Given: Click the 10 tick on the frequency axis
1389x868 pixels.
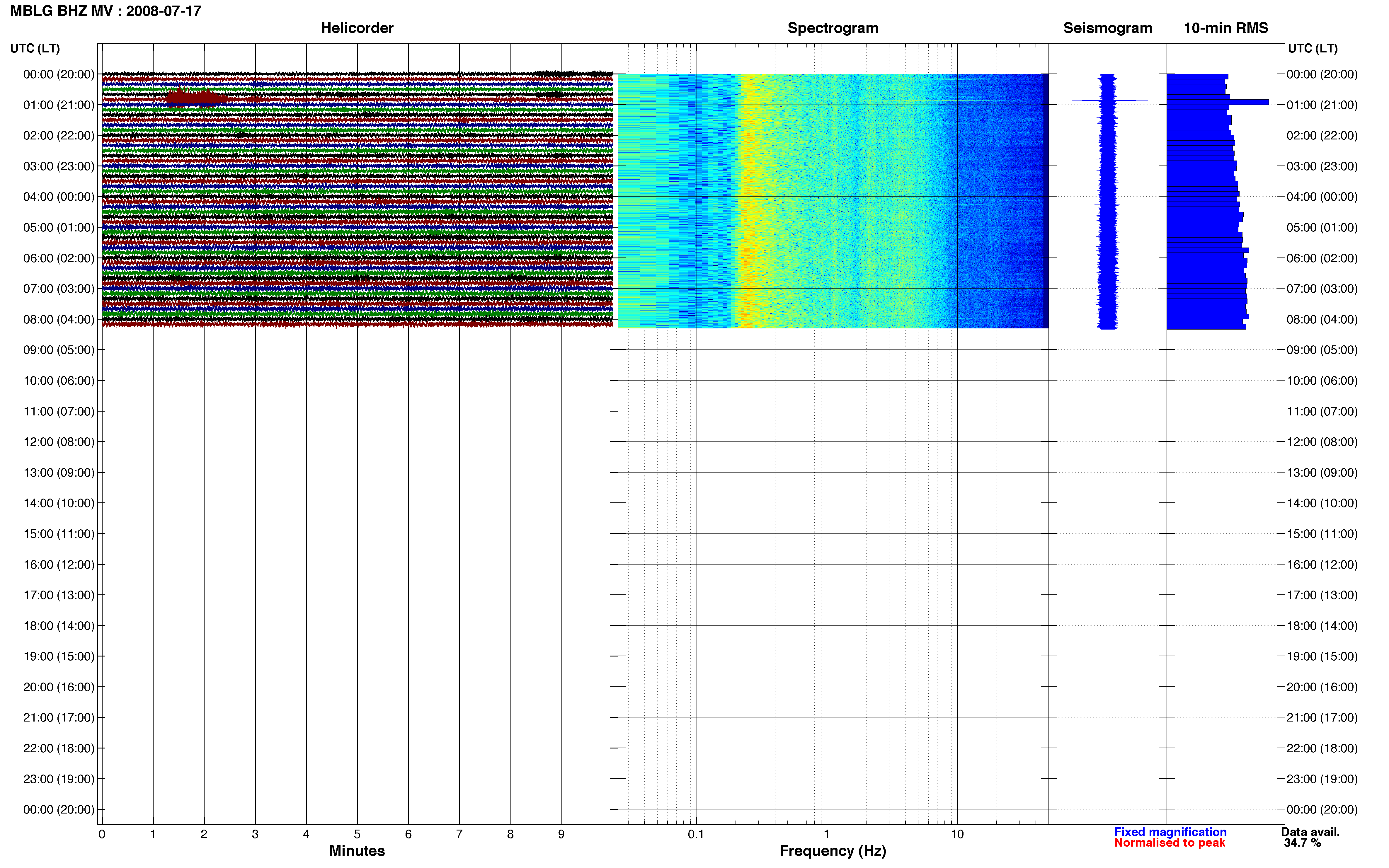Looking at the screenshot, I should [957, 834].
